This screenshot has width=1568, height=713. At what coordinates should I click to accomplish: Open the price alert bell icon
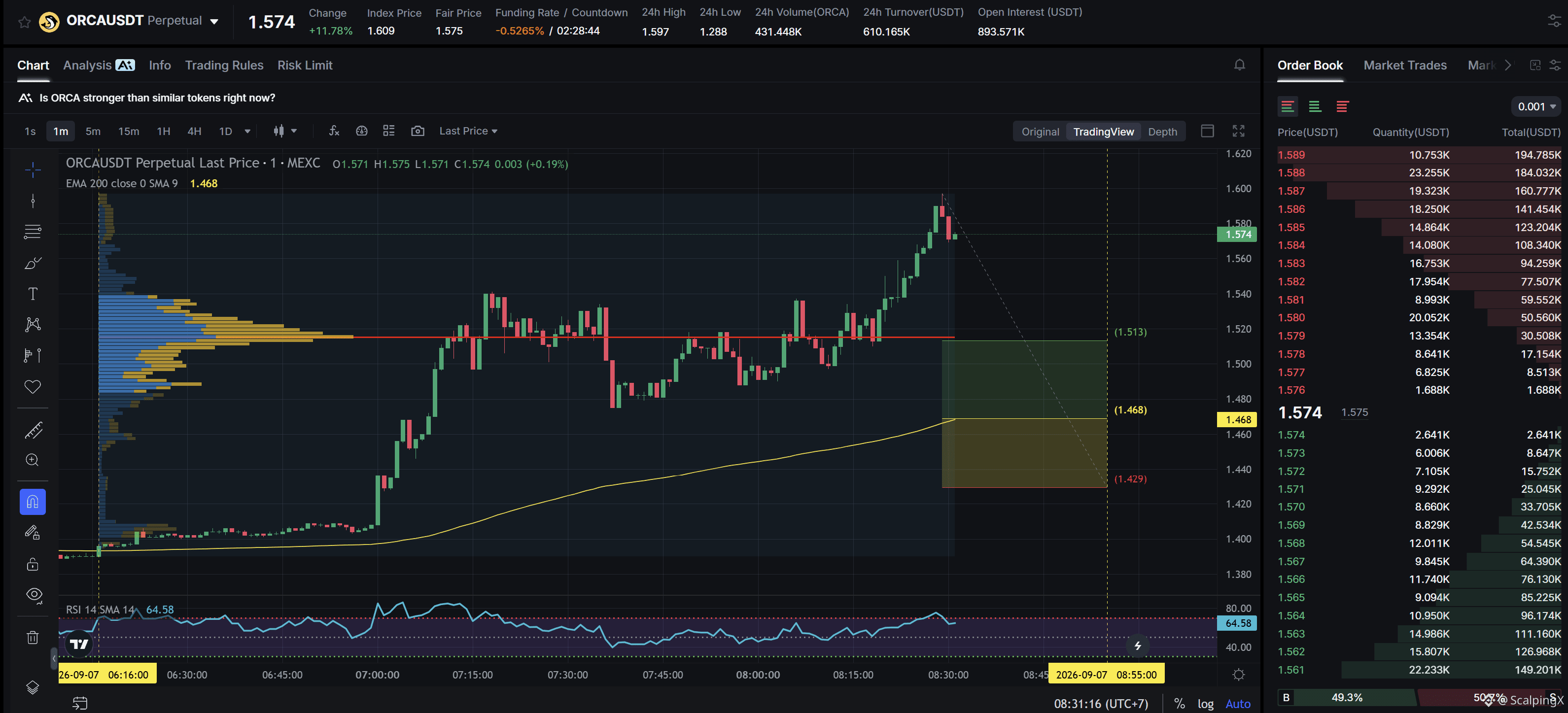(x=1239, y=65)
